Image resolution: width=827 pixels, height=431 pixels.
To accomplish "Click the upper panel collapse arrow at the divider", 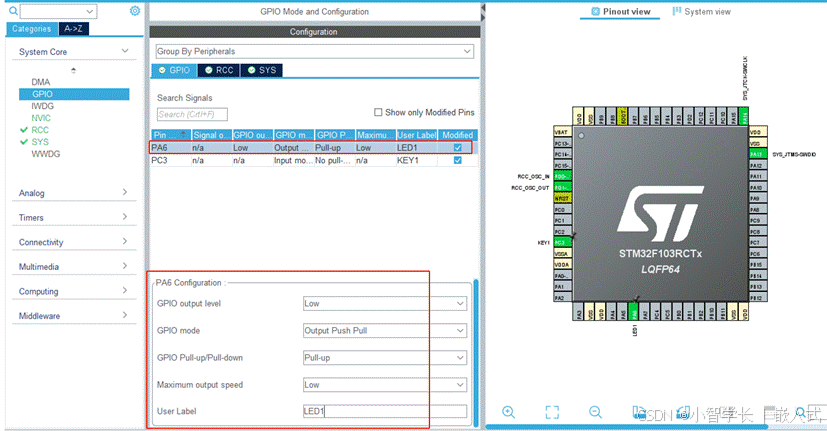I will [483, 9].
